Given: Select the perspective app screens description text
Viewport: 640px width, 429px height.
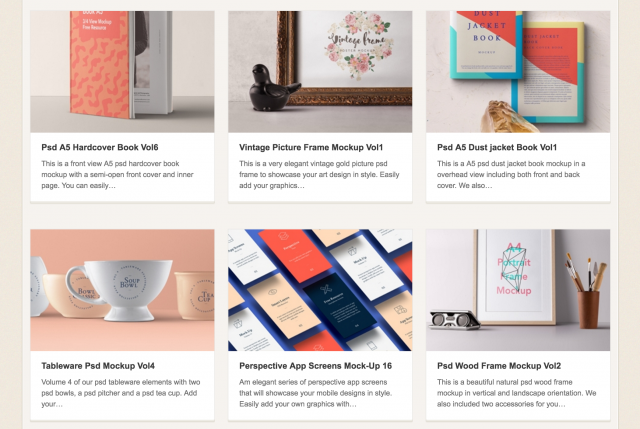Looking at the screenshot, I should 316,393.
